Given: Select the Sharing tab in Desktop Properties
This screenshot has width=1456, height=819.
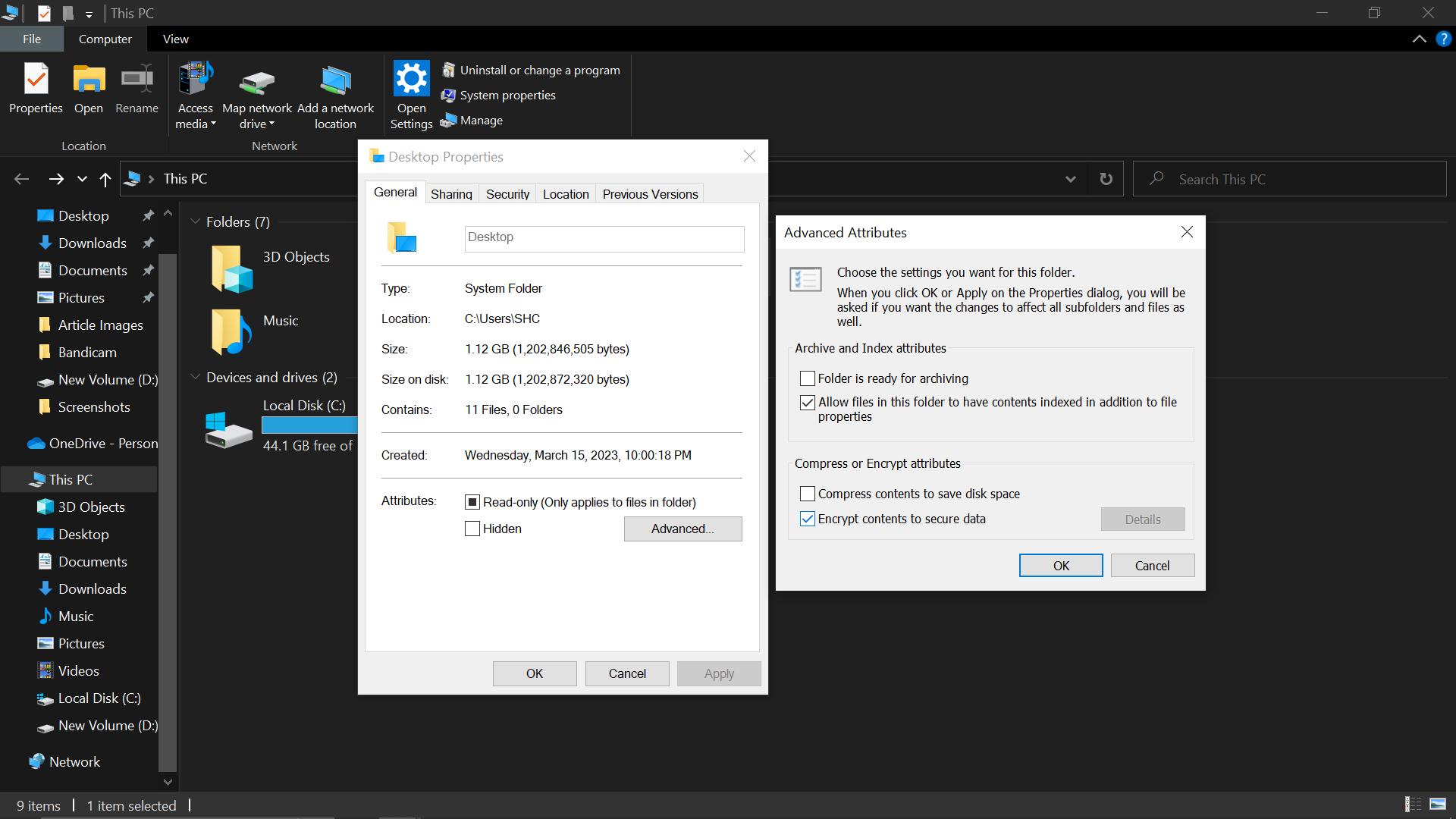Looking at the screenshot, I should click(451, 193).
